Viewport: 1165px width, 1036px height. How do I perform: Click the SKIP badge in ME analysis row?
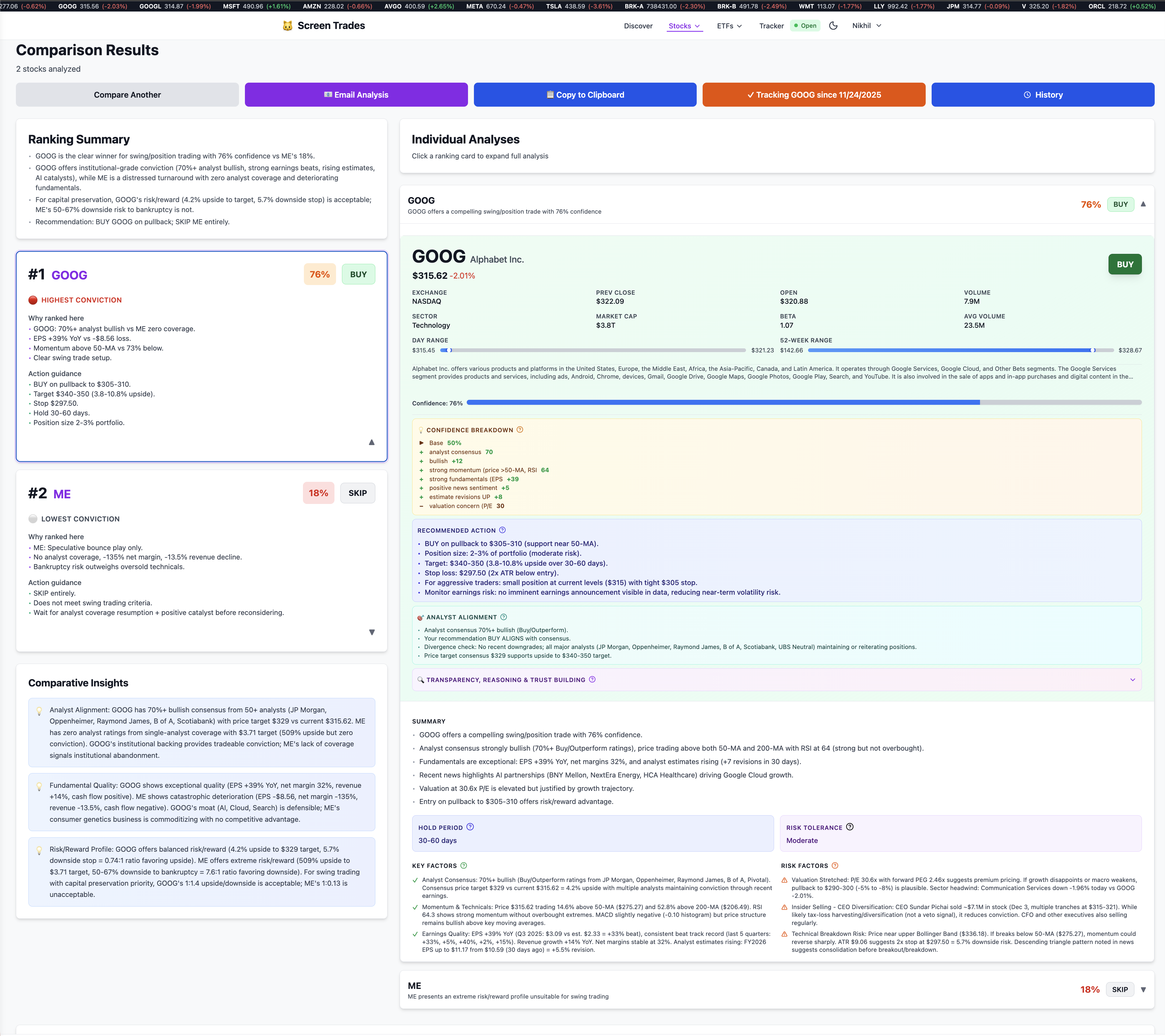[x=1120, y=990]
